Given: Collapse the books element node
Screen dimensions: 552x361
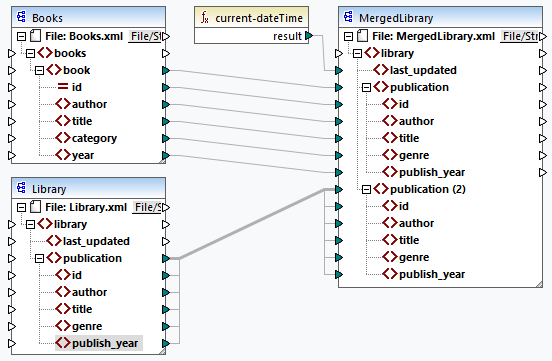Looking at the screenshot, I should click(x=31, y=54).
